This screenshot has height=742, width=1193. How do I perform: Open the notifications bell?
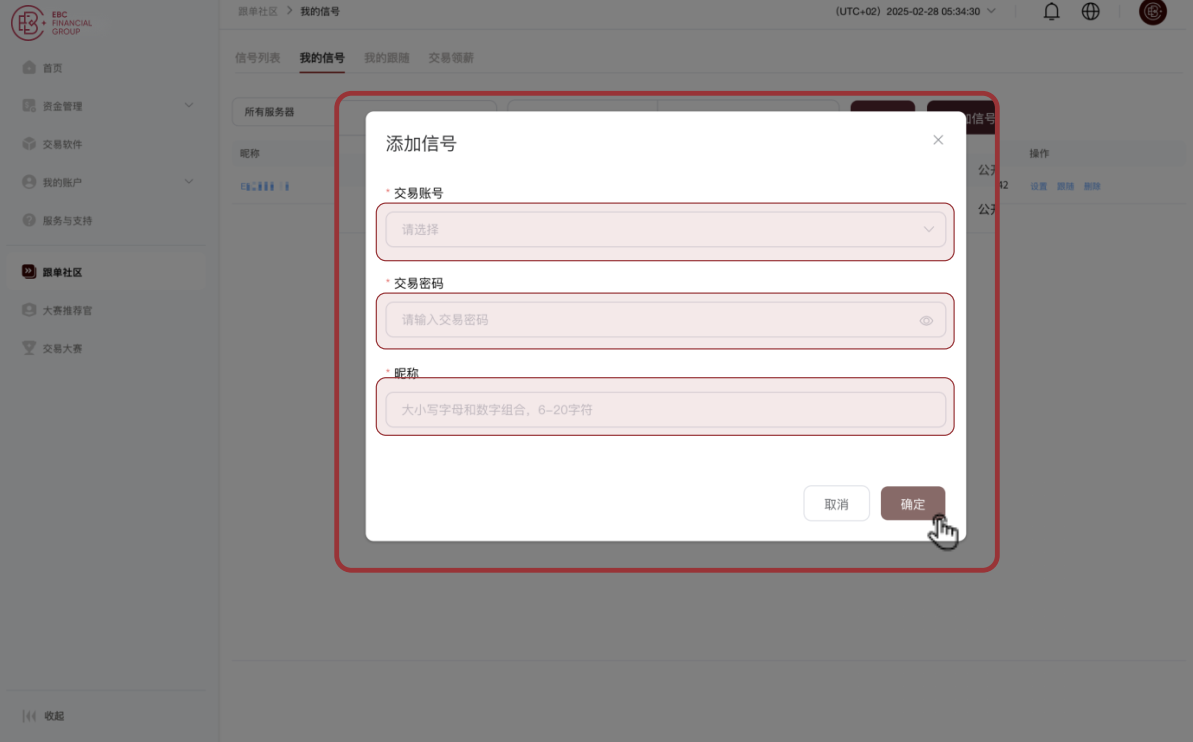click(x=1051, y=11)
